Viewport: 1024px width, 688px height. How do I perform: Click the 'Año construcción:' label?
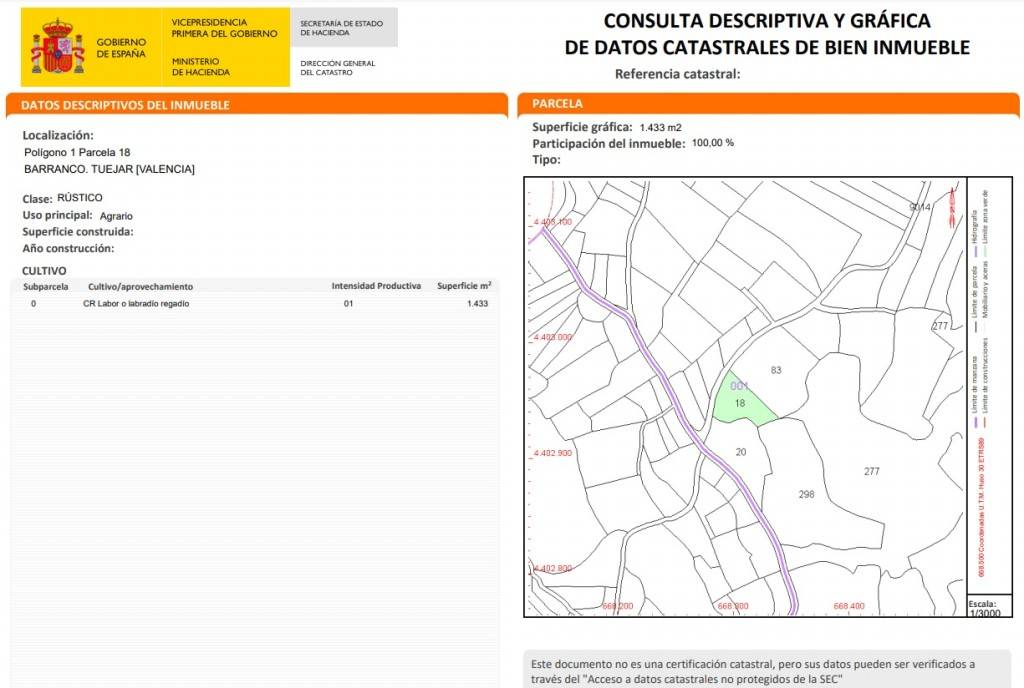(x=68, y=248)
